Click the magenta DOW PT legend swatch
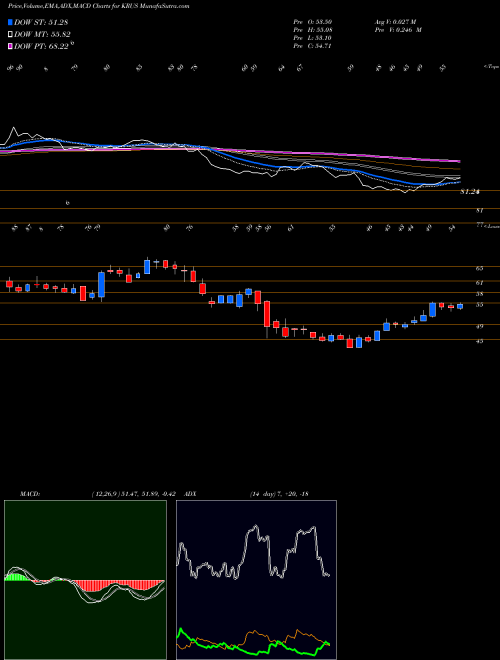The image size is (500, 660). 10,46
